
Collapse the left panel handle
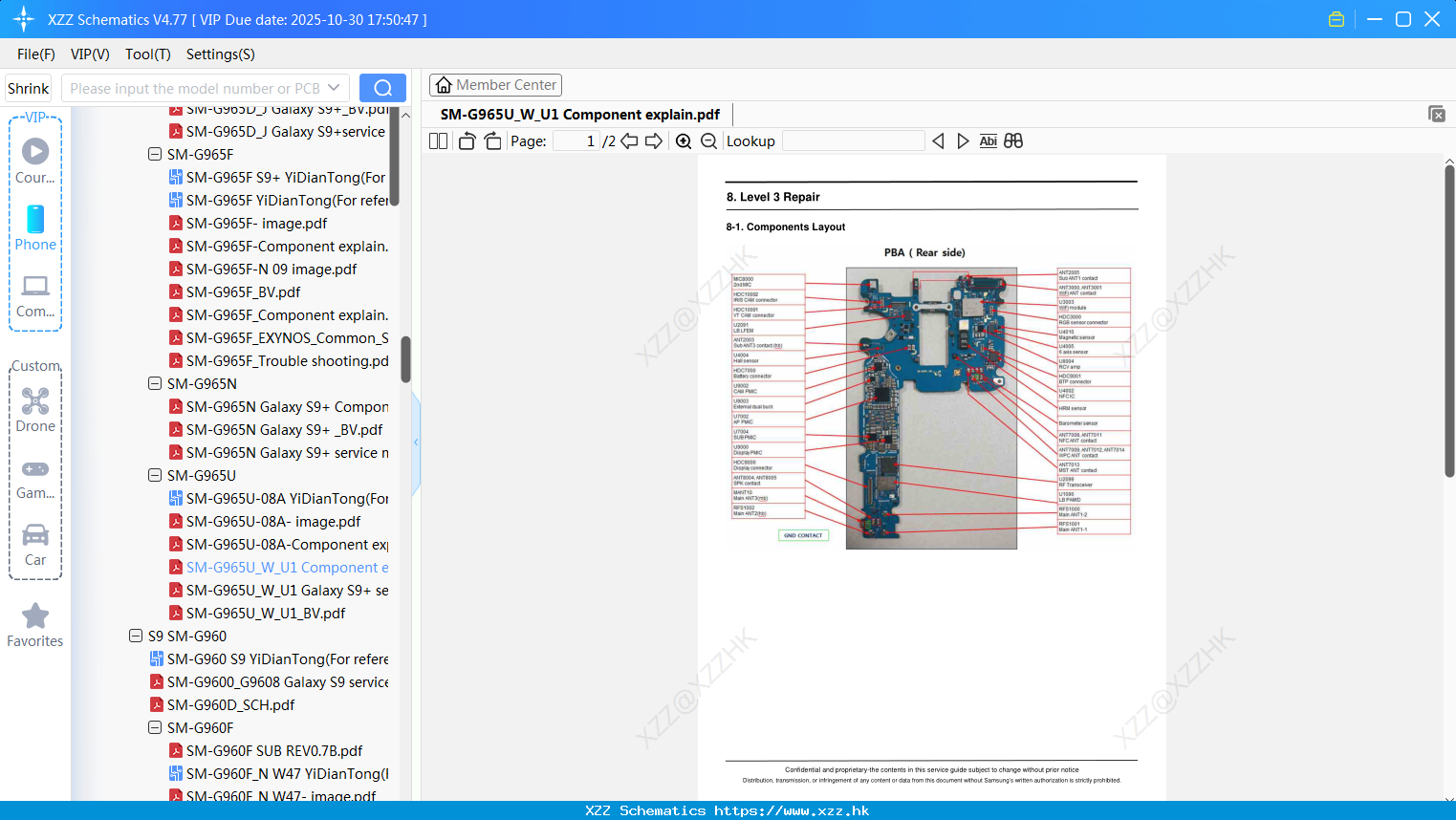pos(416,442)
